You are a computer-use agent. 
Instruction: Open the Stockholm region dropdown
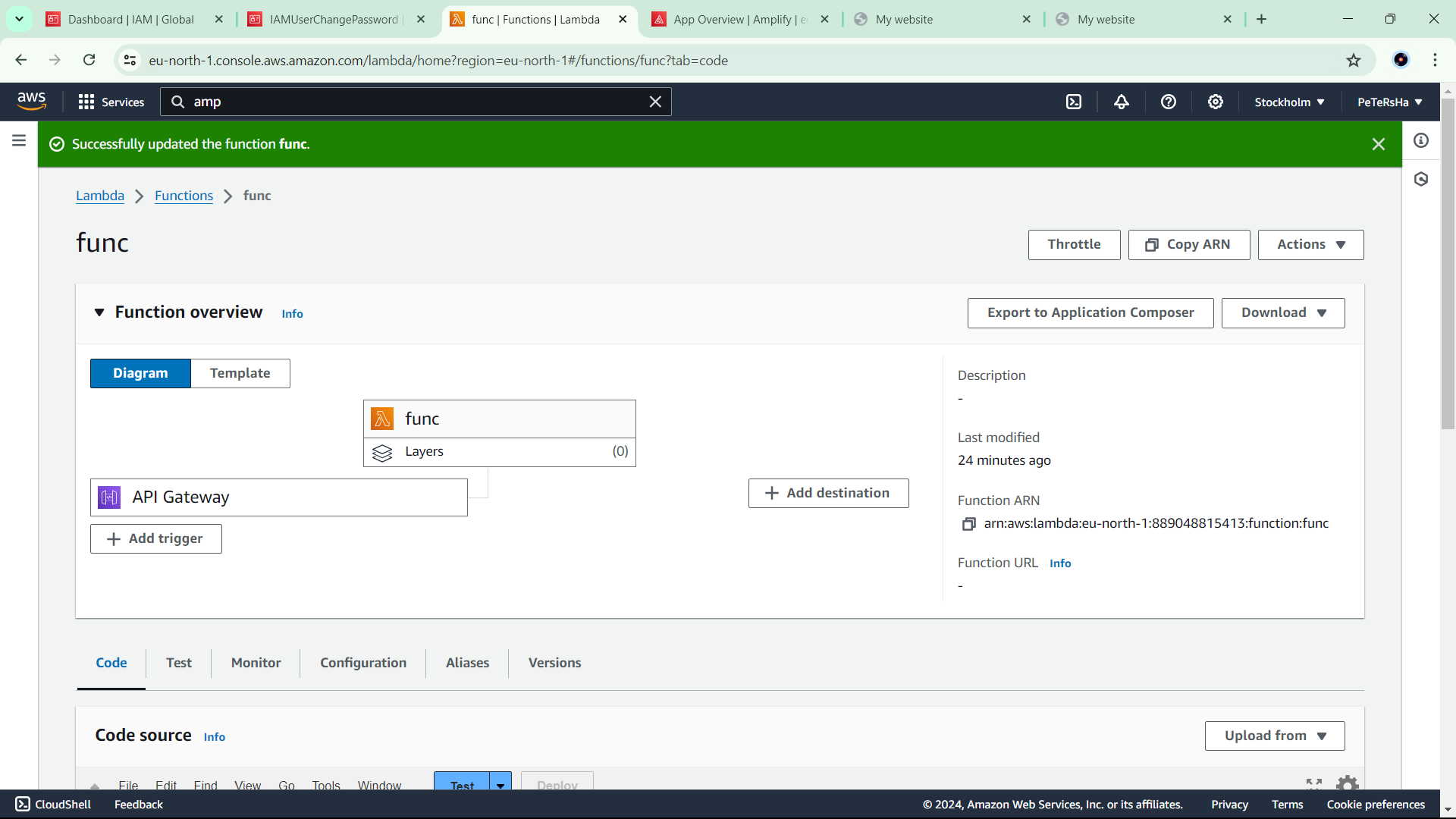(x=1289, y=102)
